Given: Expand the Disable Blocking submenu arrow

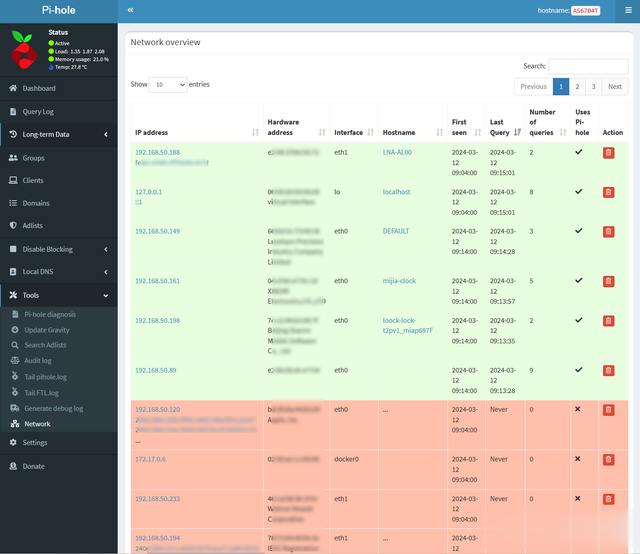Looking at the screenshot, I should coord(106,249).
